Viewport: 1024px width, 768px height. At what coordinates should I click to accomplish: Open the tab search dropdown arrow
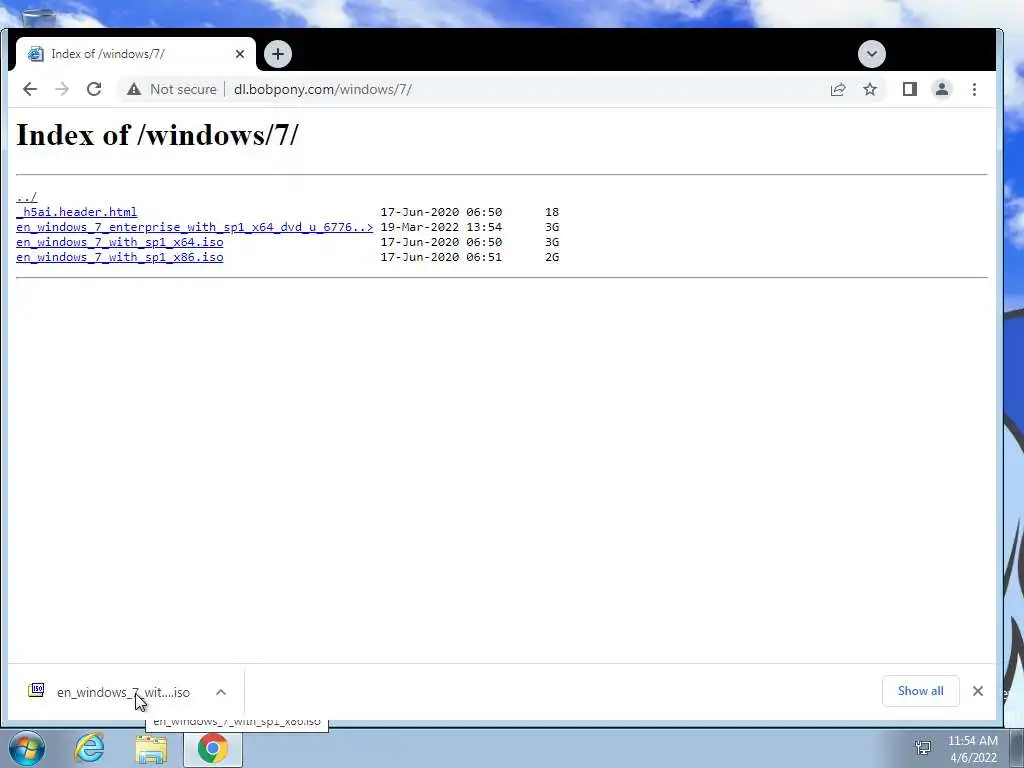[x=872, y=54]
